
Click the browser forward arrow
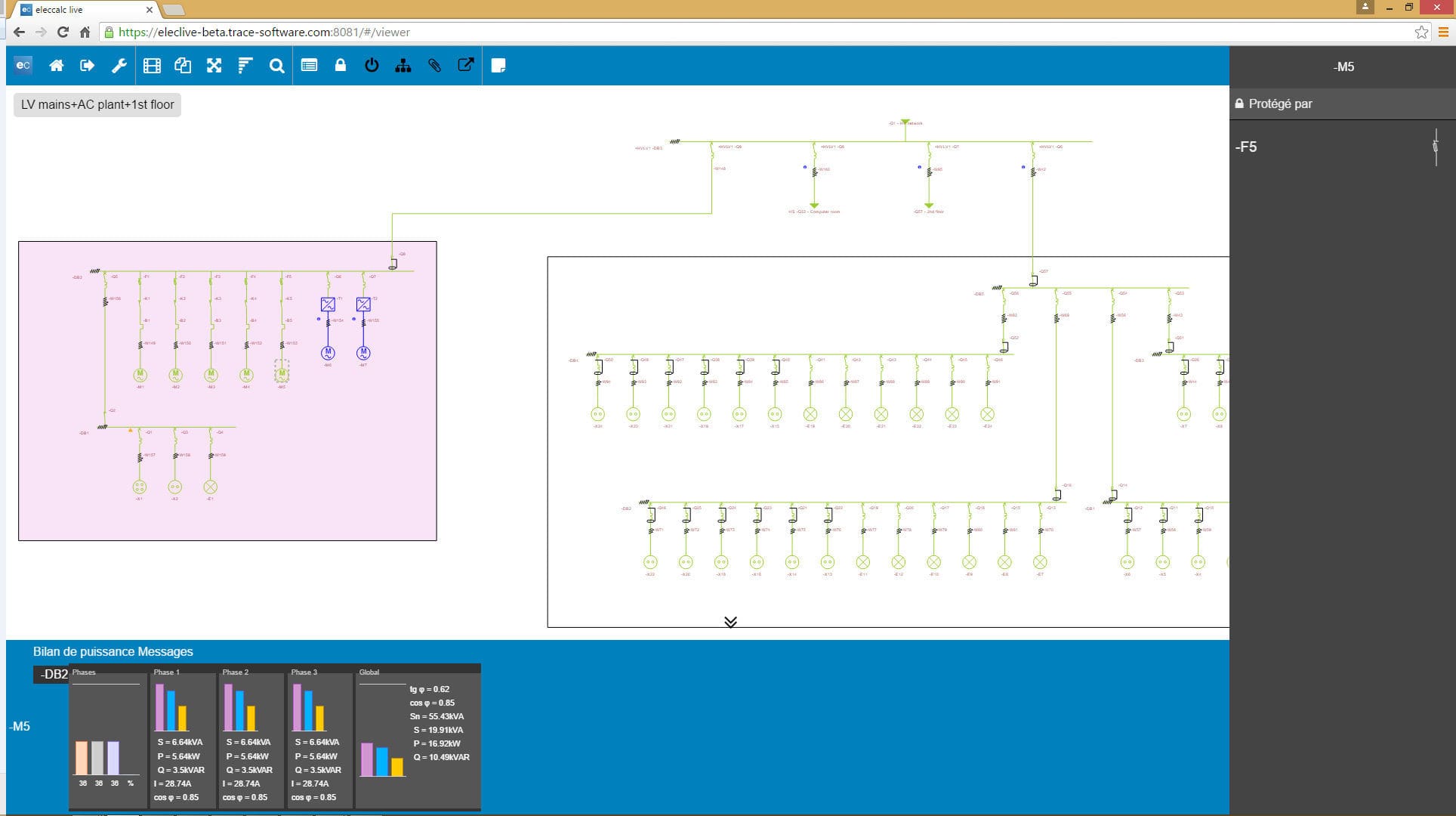42,32
